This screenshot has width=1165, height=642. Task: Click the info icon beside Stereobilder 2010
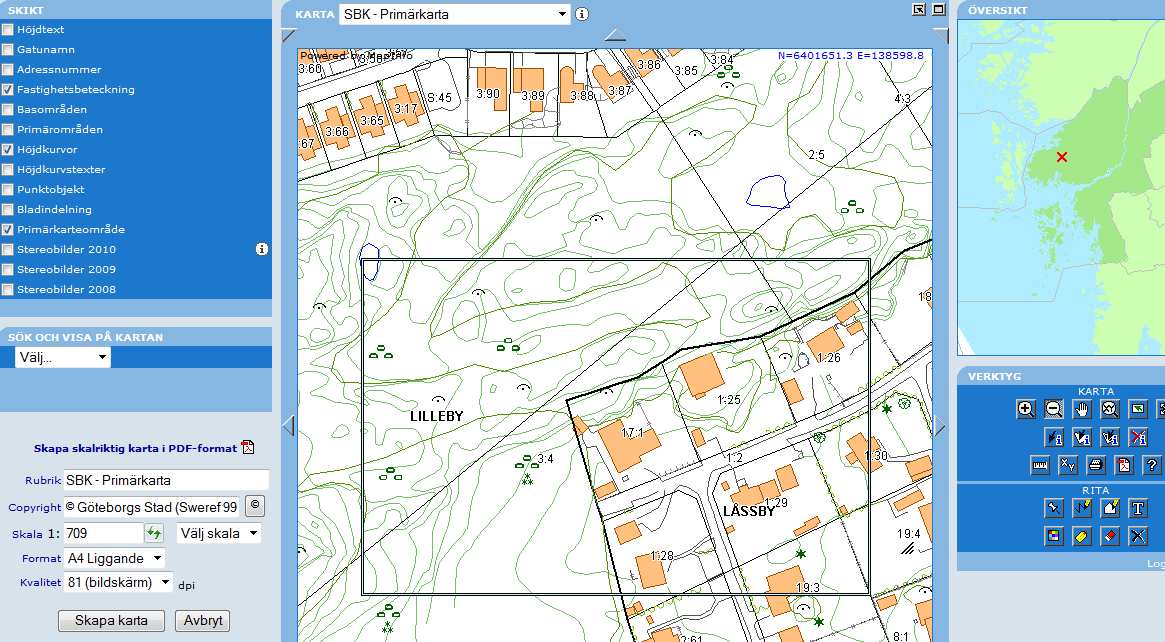tap(262, 249)
